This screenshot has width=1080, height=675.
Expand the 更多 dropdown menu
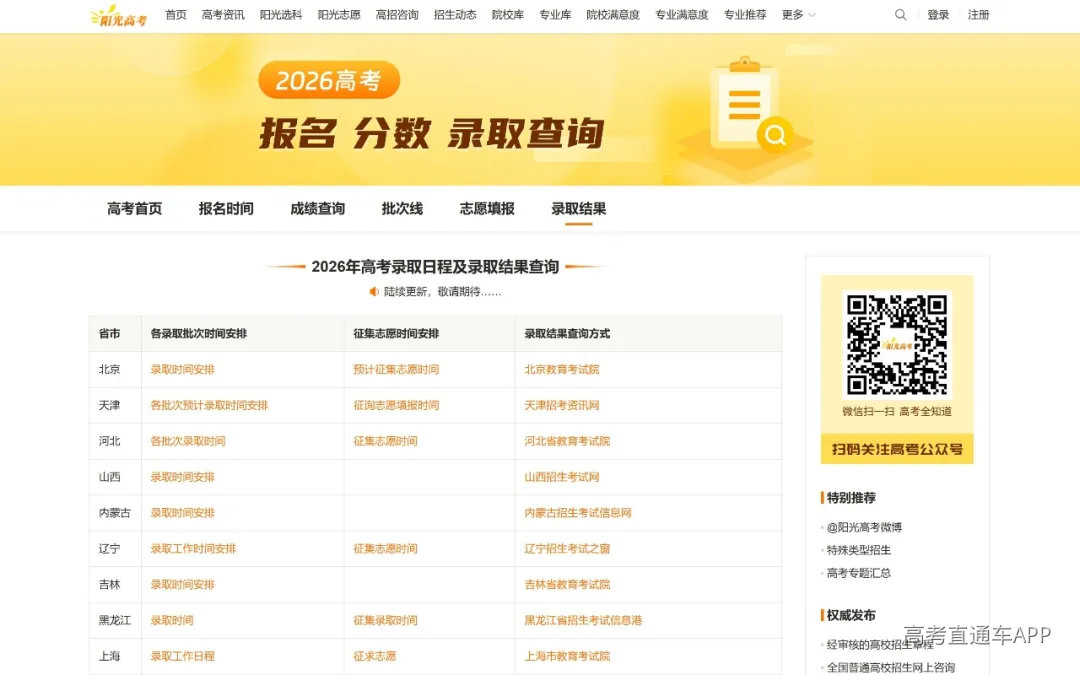(798, 14)
